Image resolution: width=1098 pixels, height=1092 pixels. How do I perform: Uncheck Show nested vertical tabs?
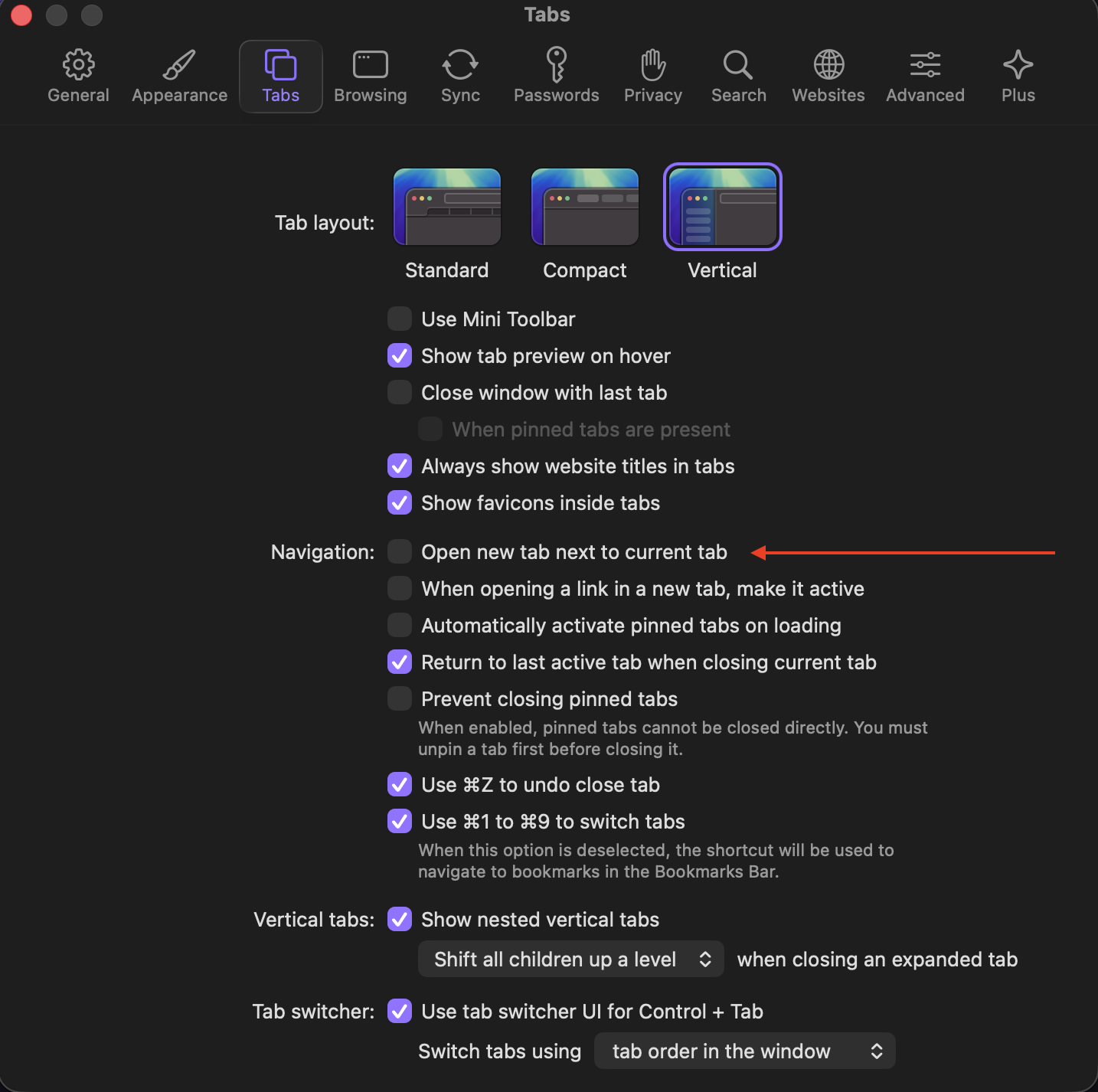pos(400,920)
